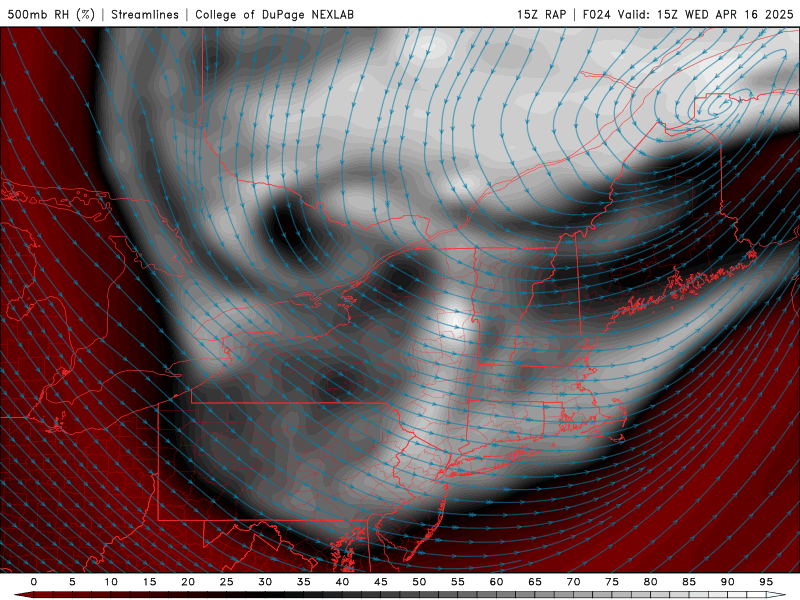Click the colorbar label "25"
Image resolution: width=800 pixels, height=600 pixels.
coord(227,582)
